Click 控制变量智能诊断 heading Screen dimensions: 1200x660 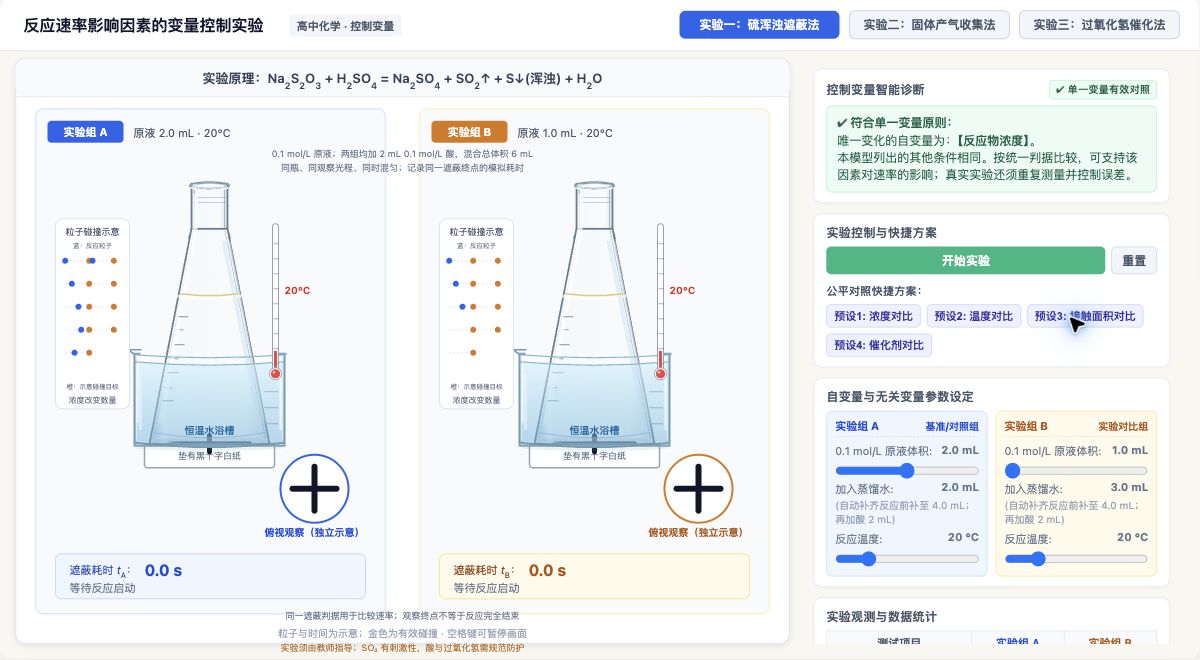[875, 90]
